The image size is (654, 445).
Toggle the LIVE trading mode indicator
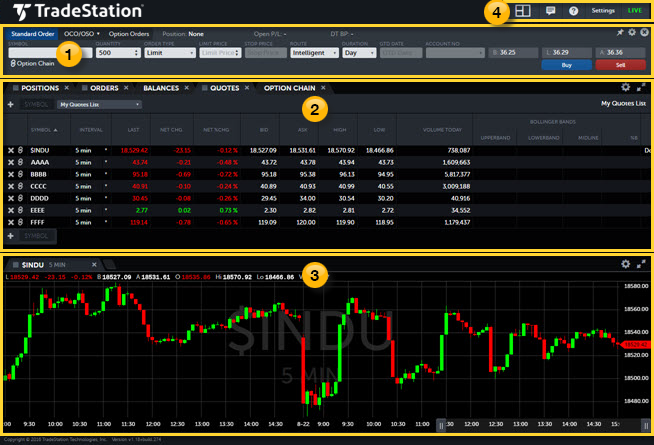coord(635,10)
